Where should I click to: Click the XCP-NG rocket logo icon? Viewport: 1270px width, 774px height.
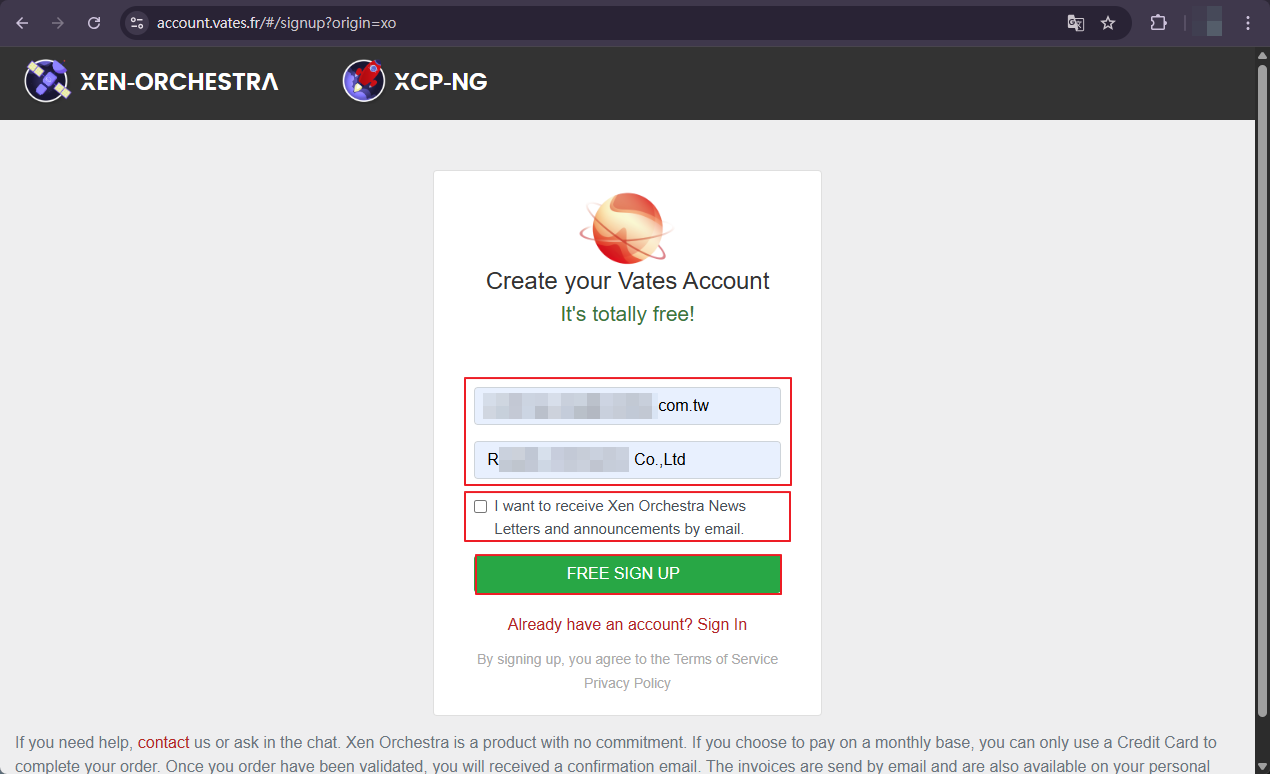point(364,81)
